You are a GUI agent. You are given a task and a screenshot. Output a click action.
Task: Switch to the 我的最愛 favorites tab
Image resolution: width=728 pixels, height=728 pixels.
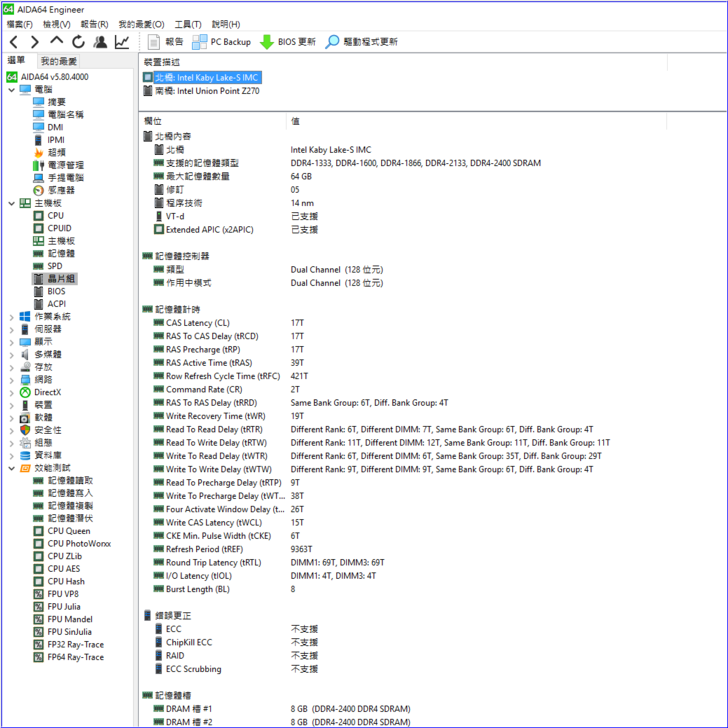click(x=58, y=61)
